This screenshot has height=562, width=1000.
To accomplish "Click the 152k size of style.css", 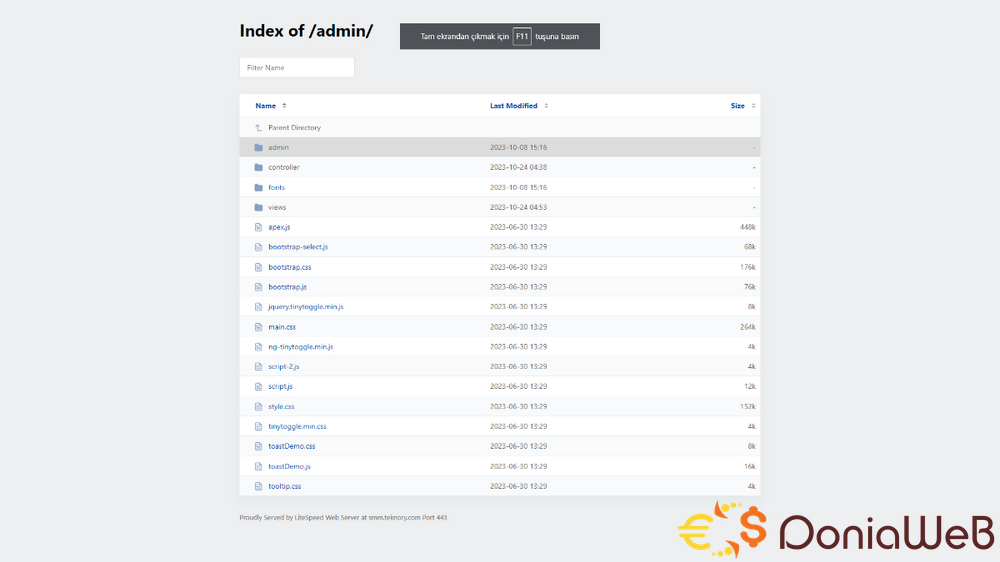I will coord(747,406).
